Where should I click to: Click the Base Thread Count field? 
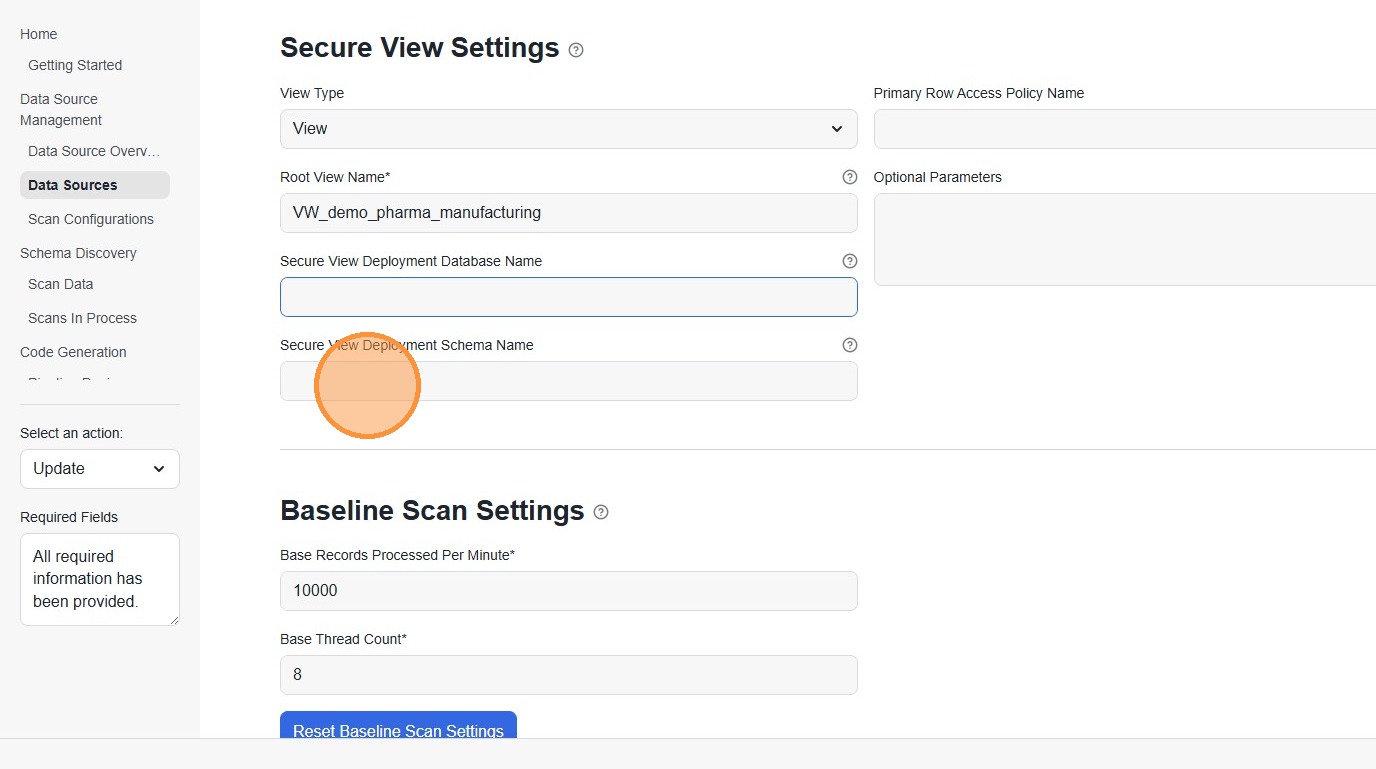point(568,675)
